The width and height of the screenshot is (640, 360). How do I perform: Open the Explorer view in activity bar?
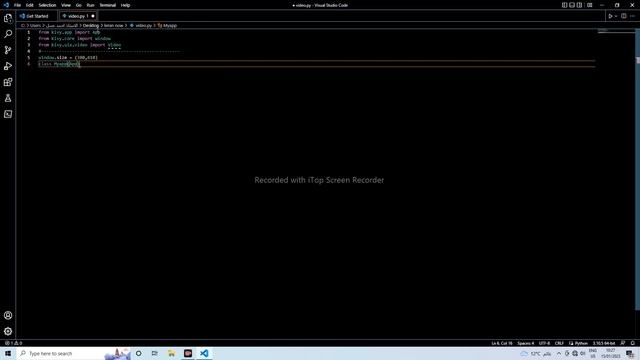coord(8,18)
